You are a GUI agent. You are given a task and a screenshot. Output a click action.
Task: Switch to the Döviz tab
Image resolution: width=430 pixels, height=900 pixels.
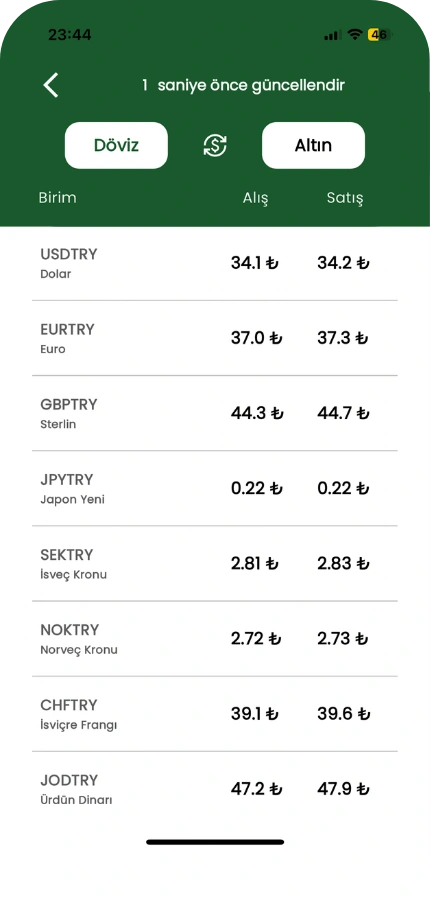[116, 145]
